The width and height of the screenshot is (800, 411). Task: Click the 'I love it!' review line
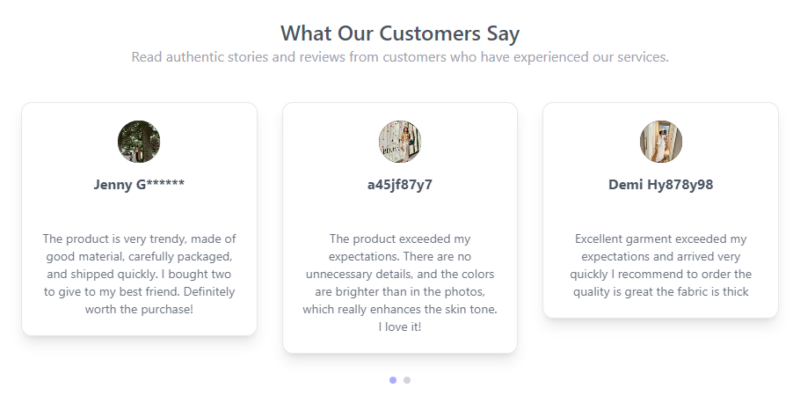click(400, 327)
